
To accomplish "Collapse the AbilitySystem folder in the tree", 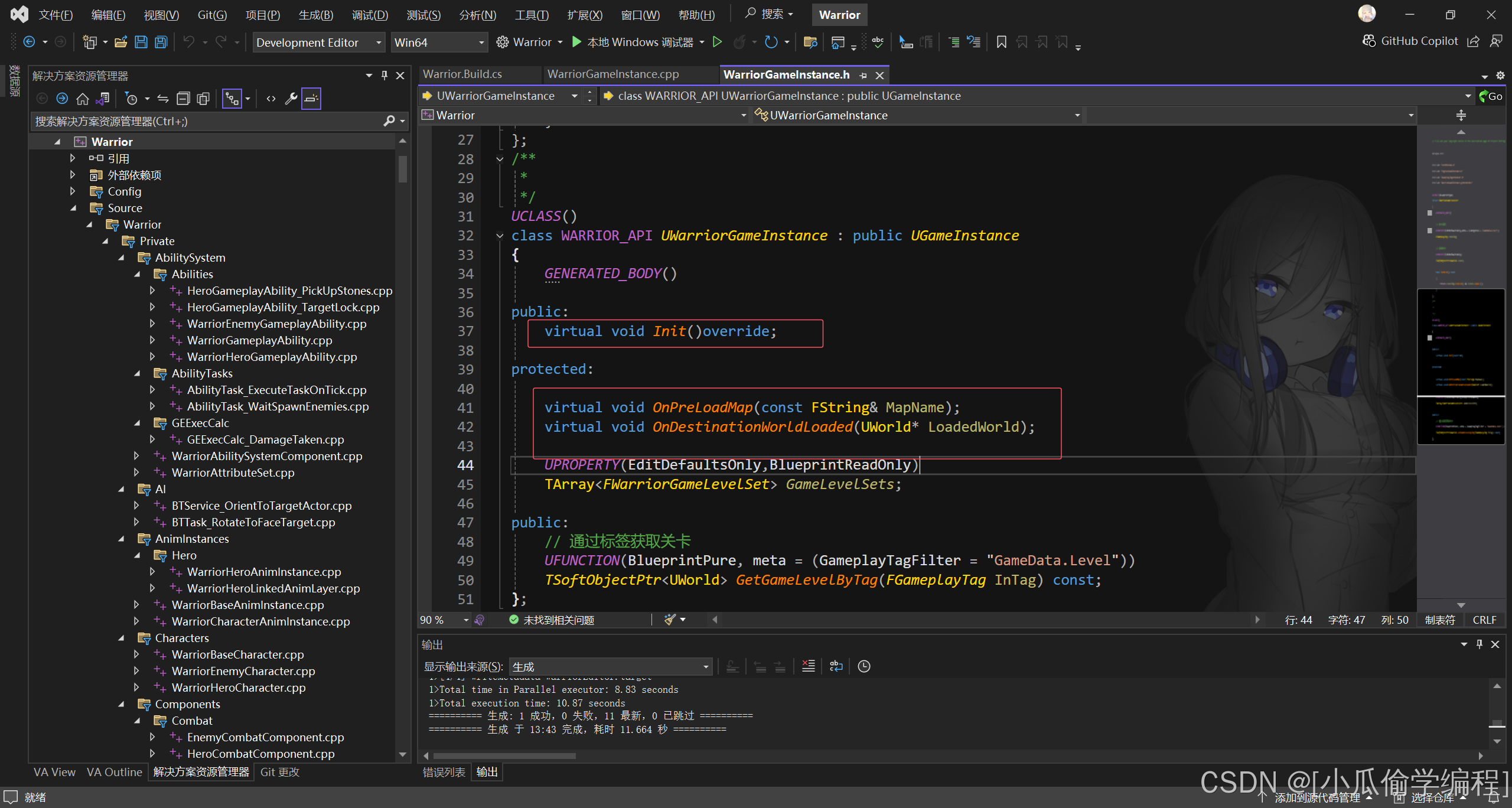I will coord(122,258).
